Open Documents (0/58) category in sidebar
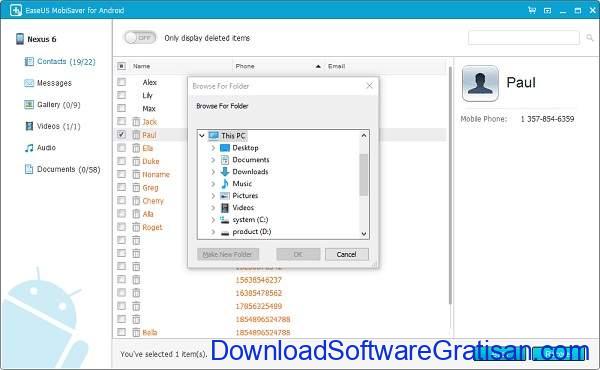Image resolution: width=600 pixels, height=370 pixels. point(62,169)
